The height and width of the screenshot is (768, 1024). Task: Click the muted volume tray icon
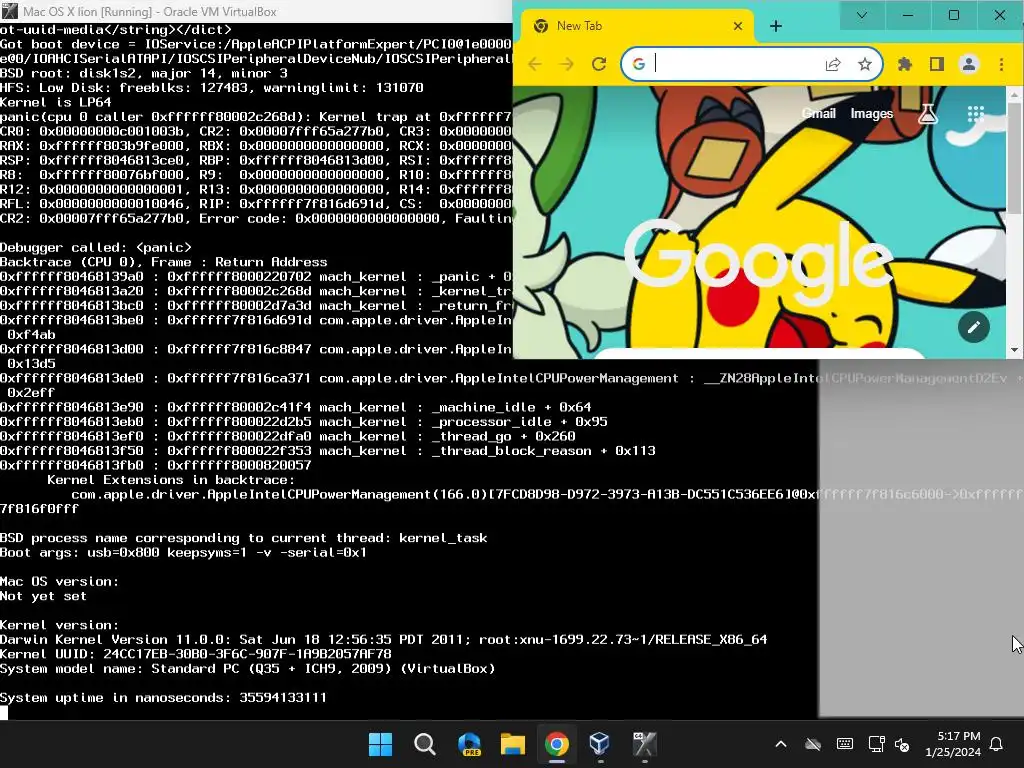(x=903, y=744)
